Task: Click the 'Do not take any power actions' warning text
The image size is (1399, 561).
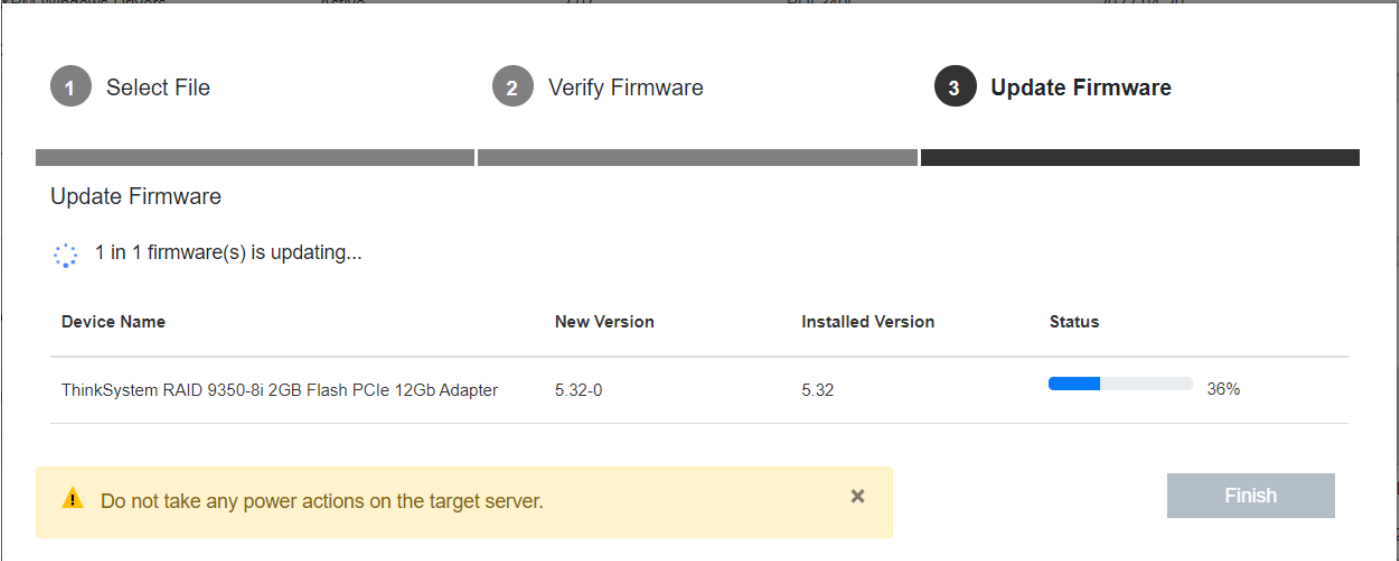Action: coord(322,501)
